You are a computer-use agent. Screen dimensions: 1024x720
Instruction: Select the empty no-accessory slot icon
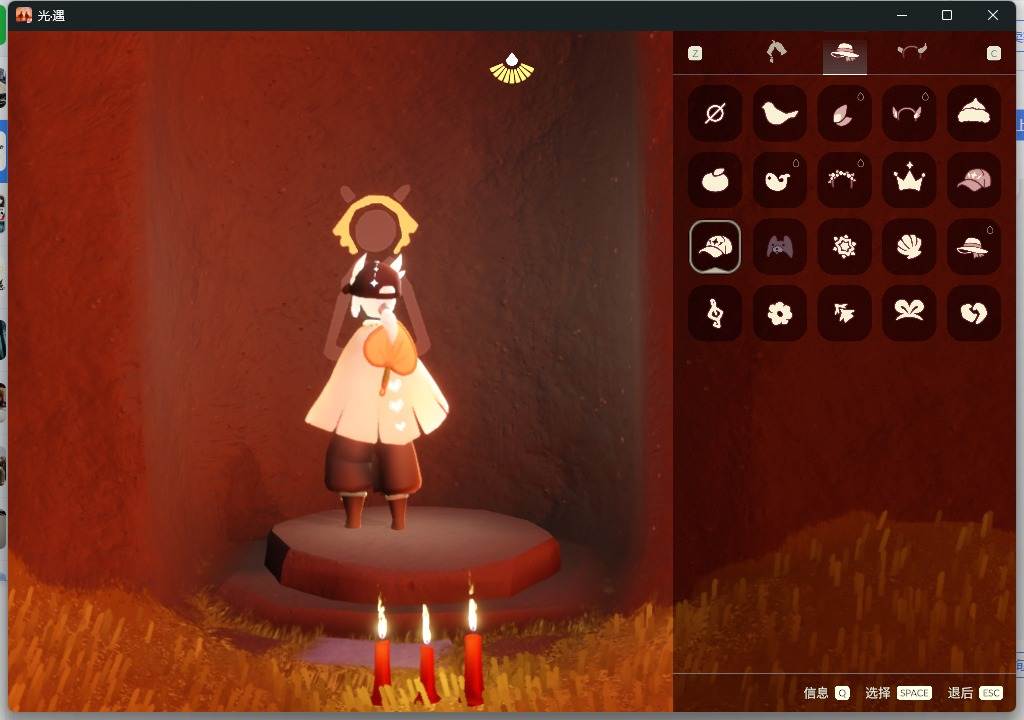714,113
